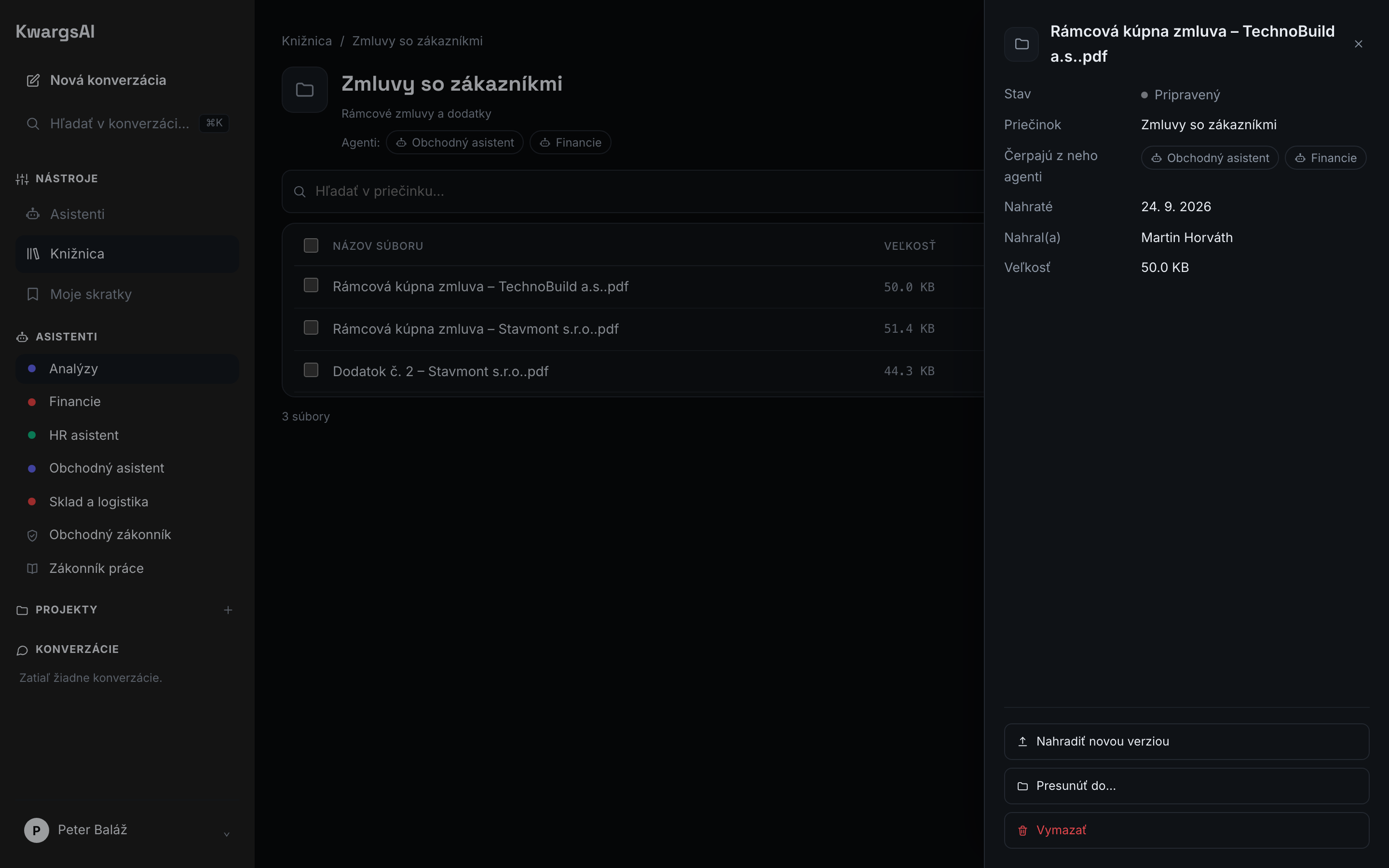Open Zákonník práce in the sidebar
Viewport: 1389px width, 868px height.
127,569
